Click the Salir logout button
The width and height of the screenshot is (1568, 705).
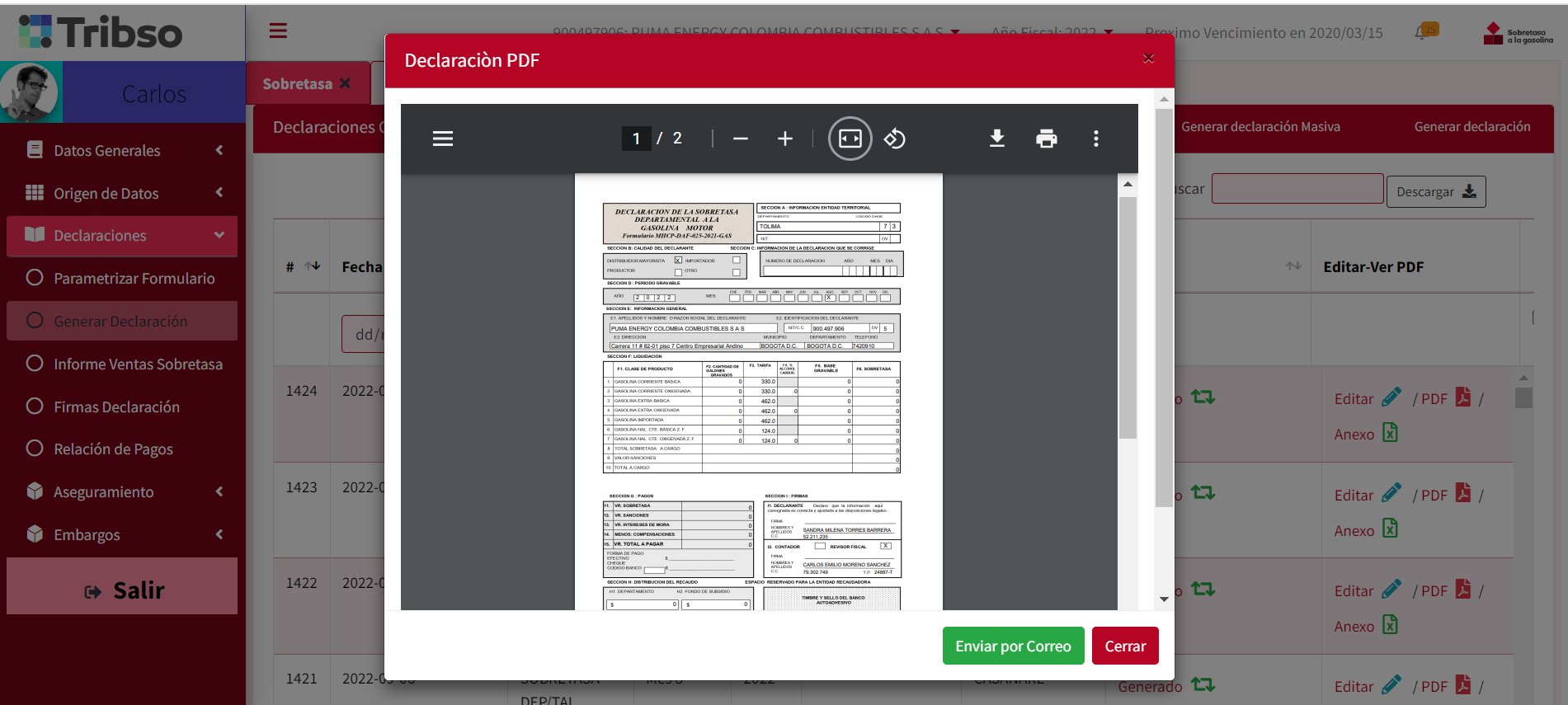click(122, 586)
